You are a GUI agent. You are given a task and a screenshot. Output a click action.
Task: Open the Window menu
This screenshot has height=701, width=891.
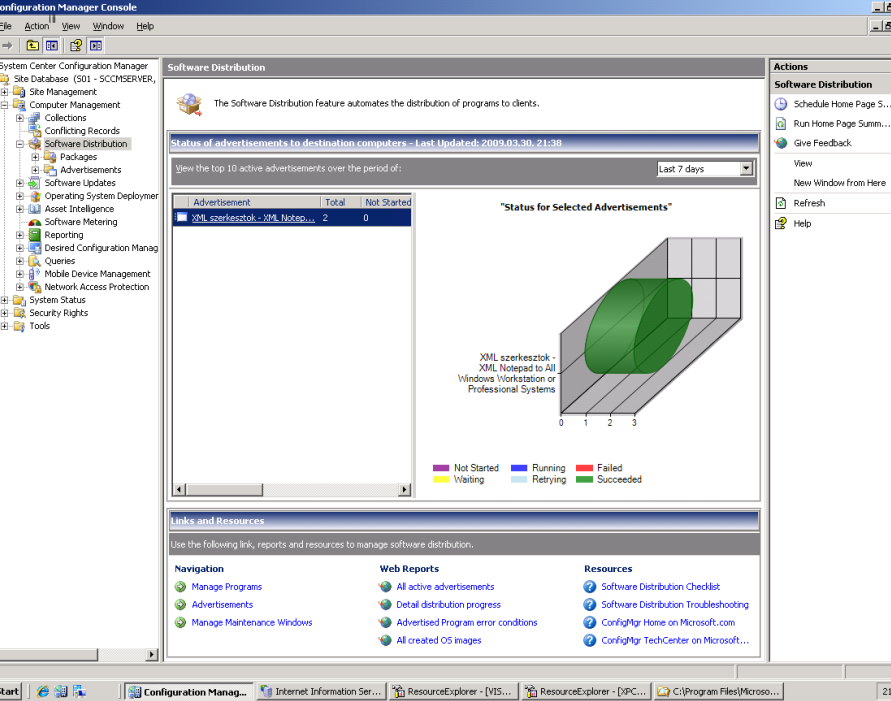[x=108, y=26]
